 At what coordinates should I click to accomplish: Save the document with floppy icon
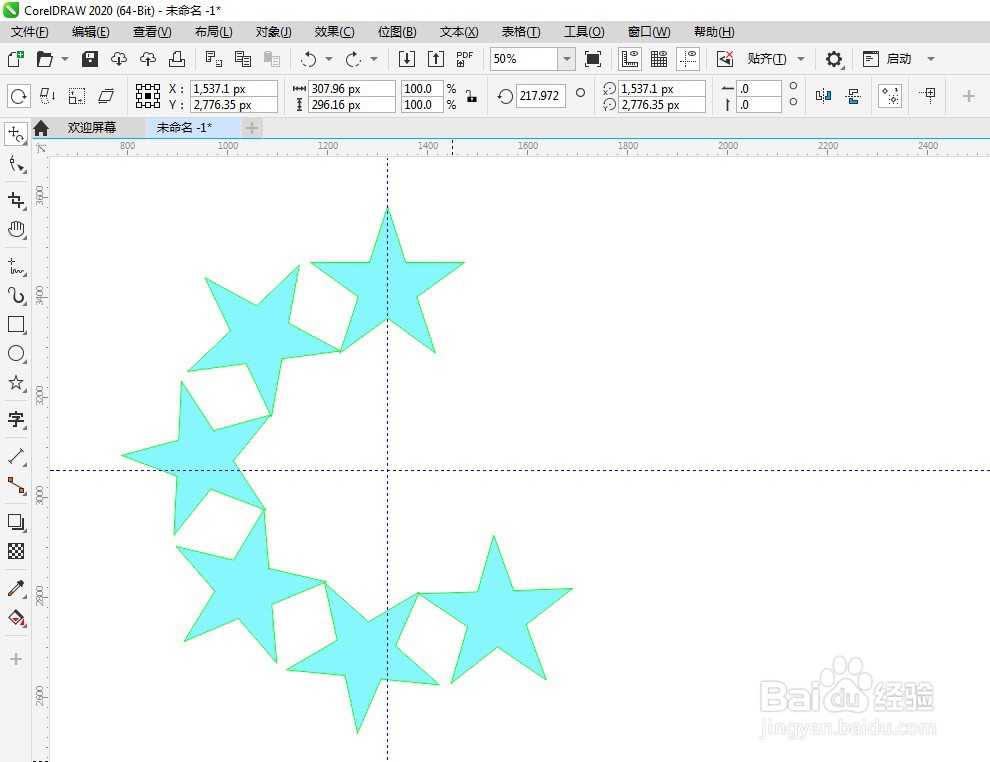coord(90,59)
